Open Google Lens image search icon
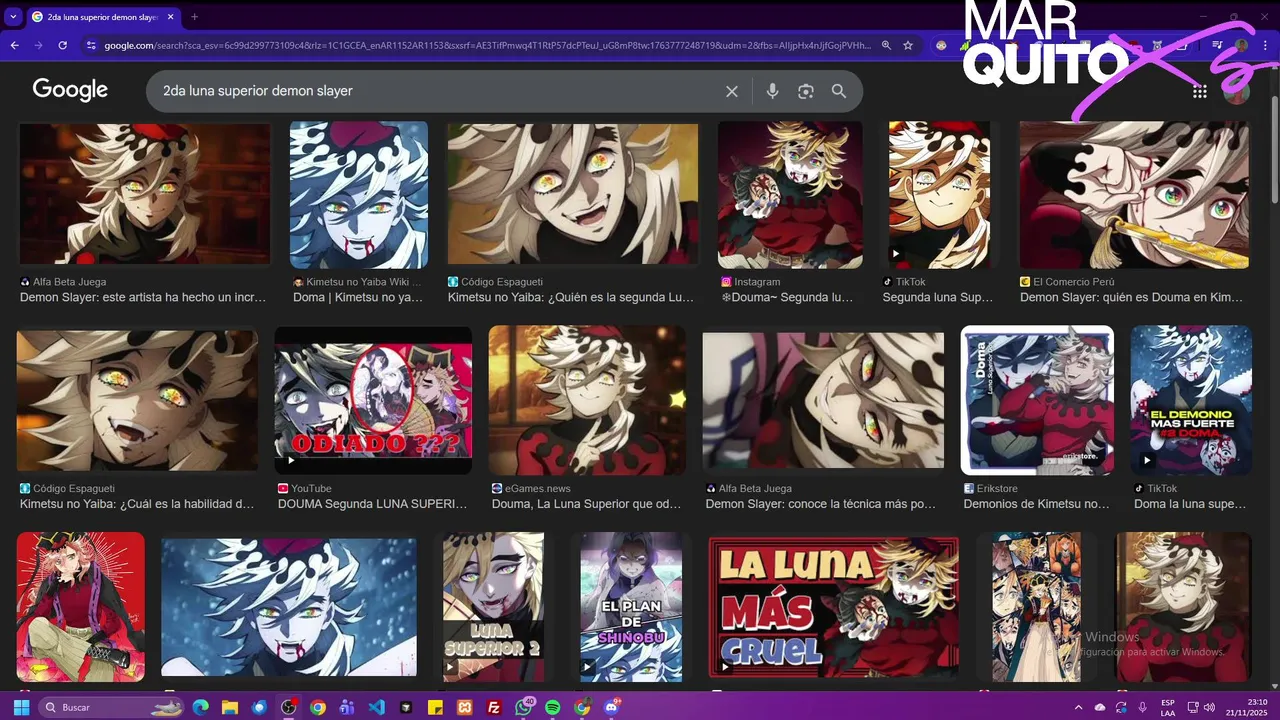Image resolution: width=1280 pixels, height=720 pixels. tap(806, 91)
